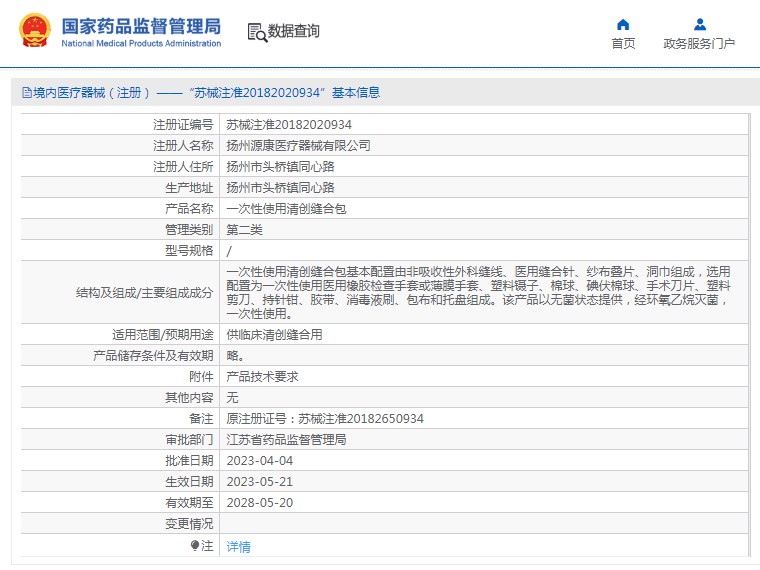Click the 首页 home icon
Viewport: 760px width, 570px height.
tap(623, 24)
